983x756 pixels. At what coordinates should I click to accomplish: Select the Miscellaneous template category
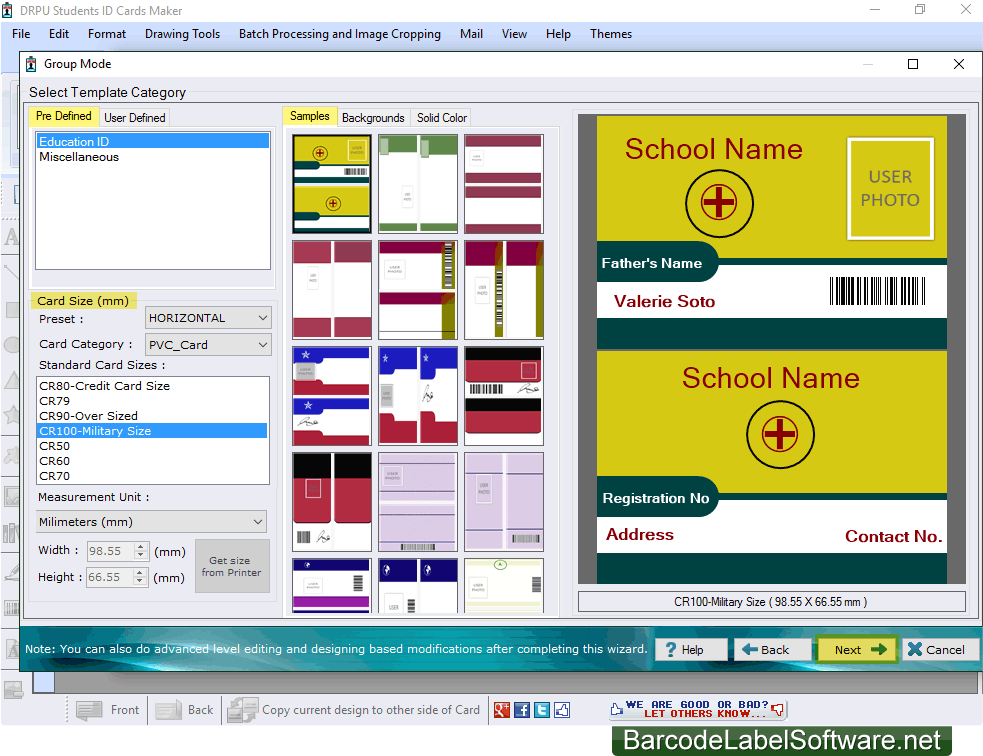79,157
